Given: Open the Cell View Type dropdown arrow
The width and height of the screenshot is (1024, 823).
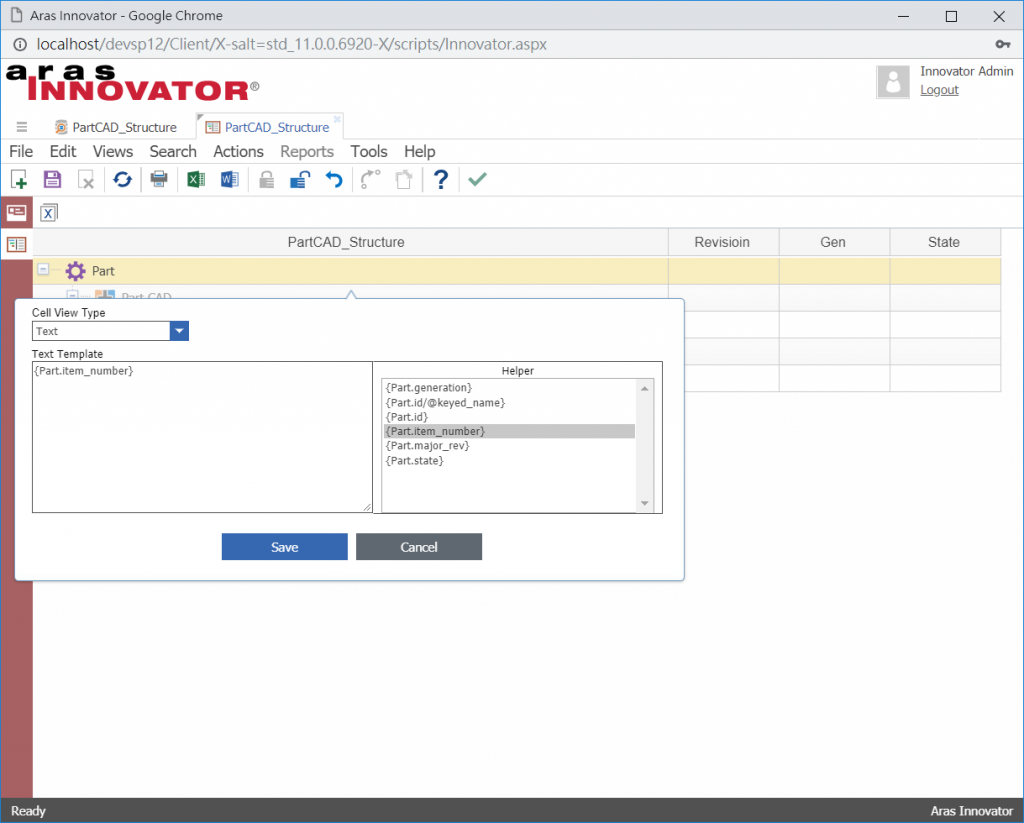Looking at the screenshot, I should pyautogui.click(x=179, y=331).
